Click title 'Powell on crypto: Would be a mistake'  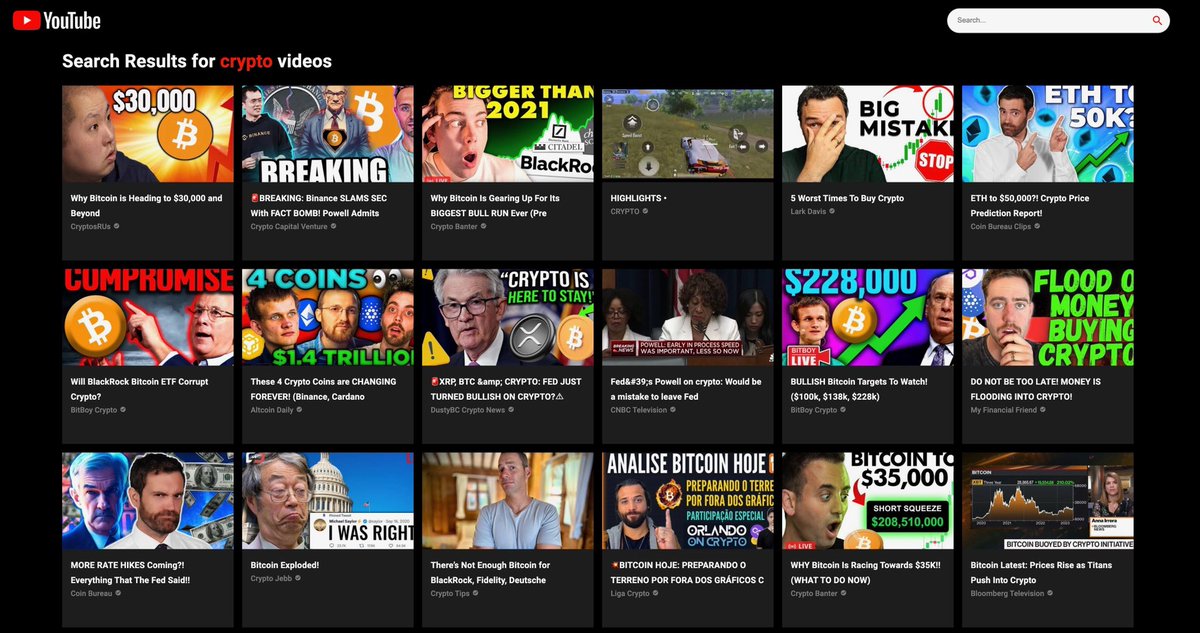(686, 389)
